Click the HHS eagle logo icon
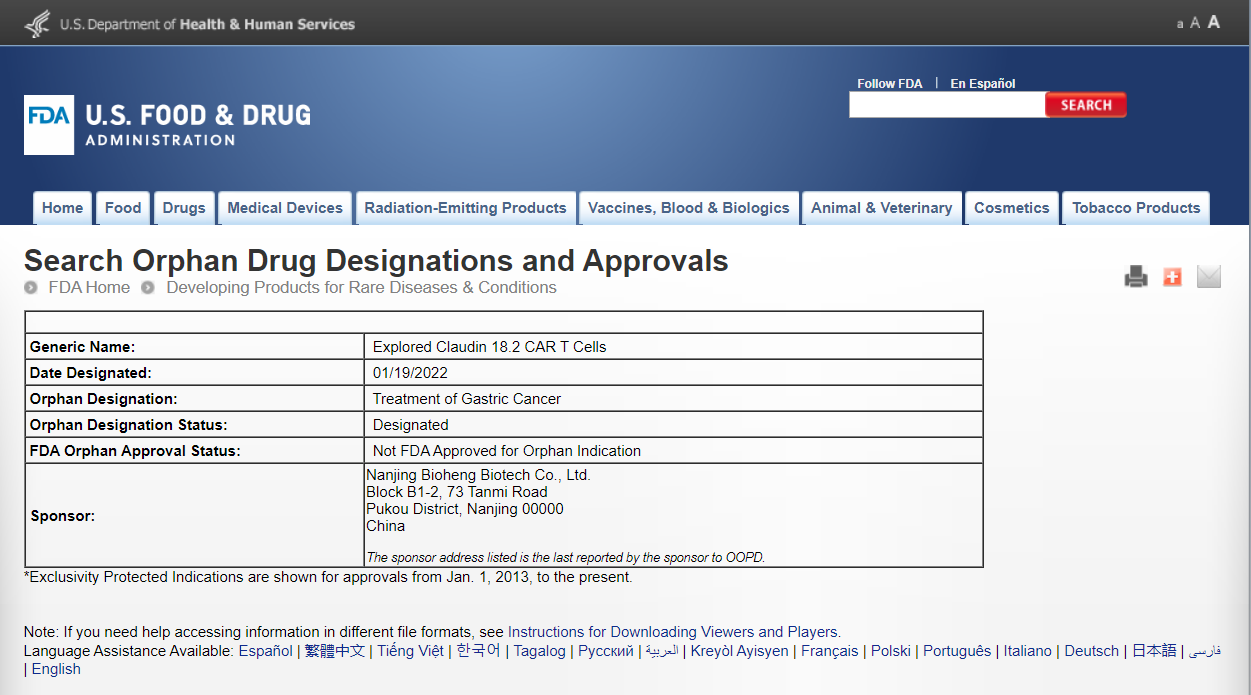This screenshot has width=1251, height=695. [37, 23]
